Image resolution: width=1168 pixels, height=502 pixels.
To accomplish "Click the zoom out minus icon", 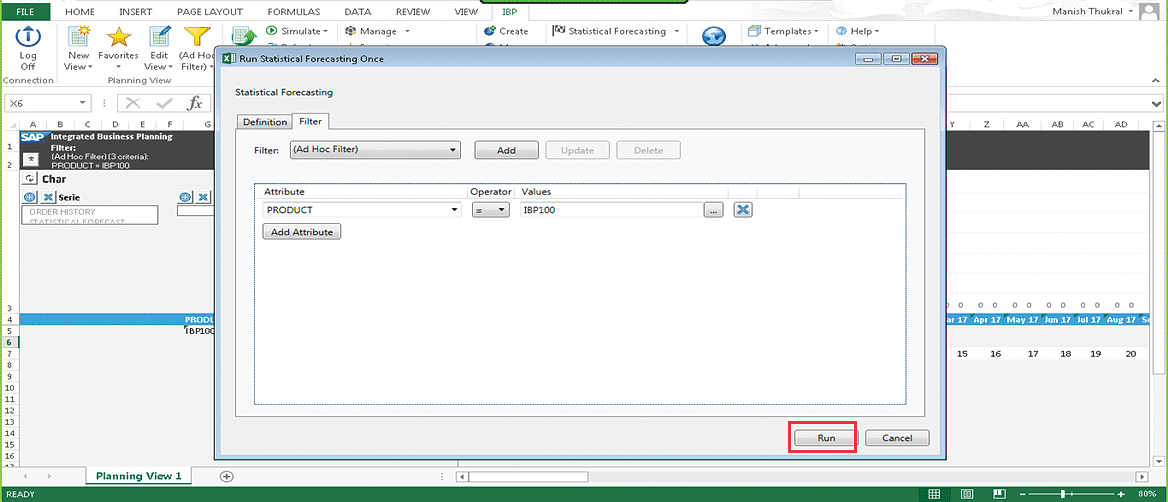I will click(x=1025, y=495).
